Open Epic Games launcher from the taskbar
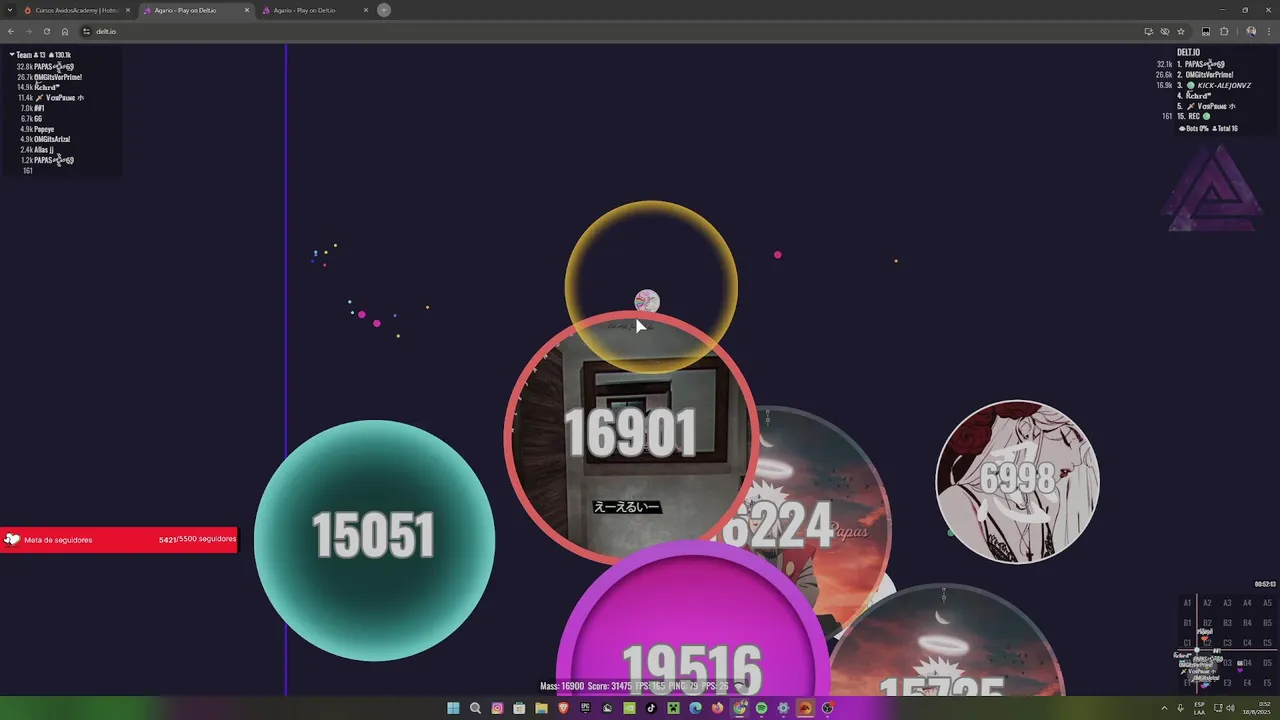 [585, 708]
